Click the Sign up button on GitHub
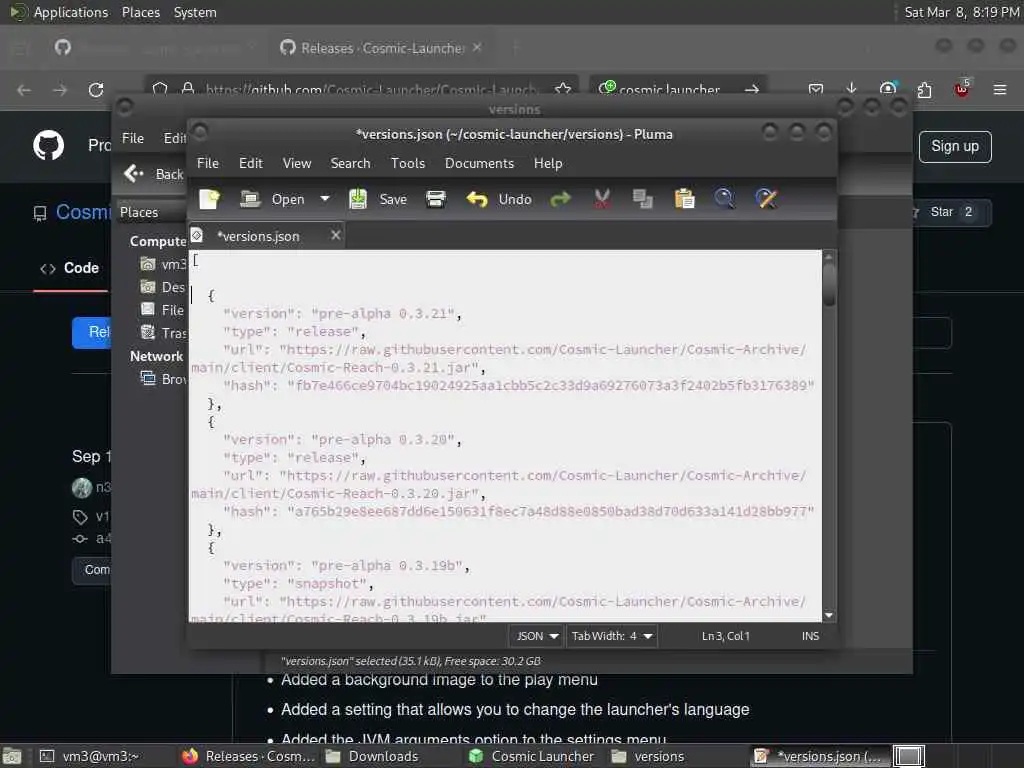Viewport: 1024px width, 768px height. coord(955,146)
